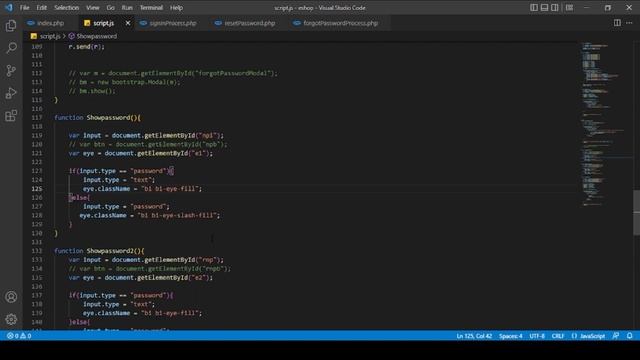Click Ln 125, Col 42 in status bar
Image resolution: width=640 pixels, height=360 pixels.
(474, 336)
